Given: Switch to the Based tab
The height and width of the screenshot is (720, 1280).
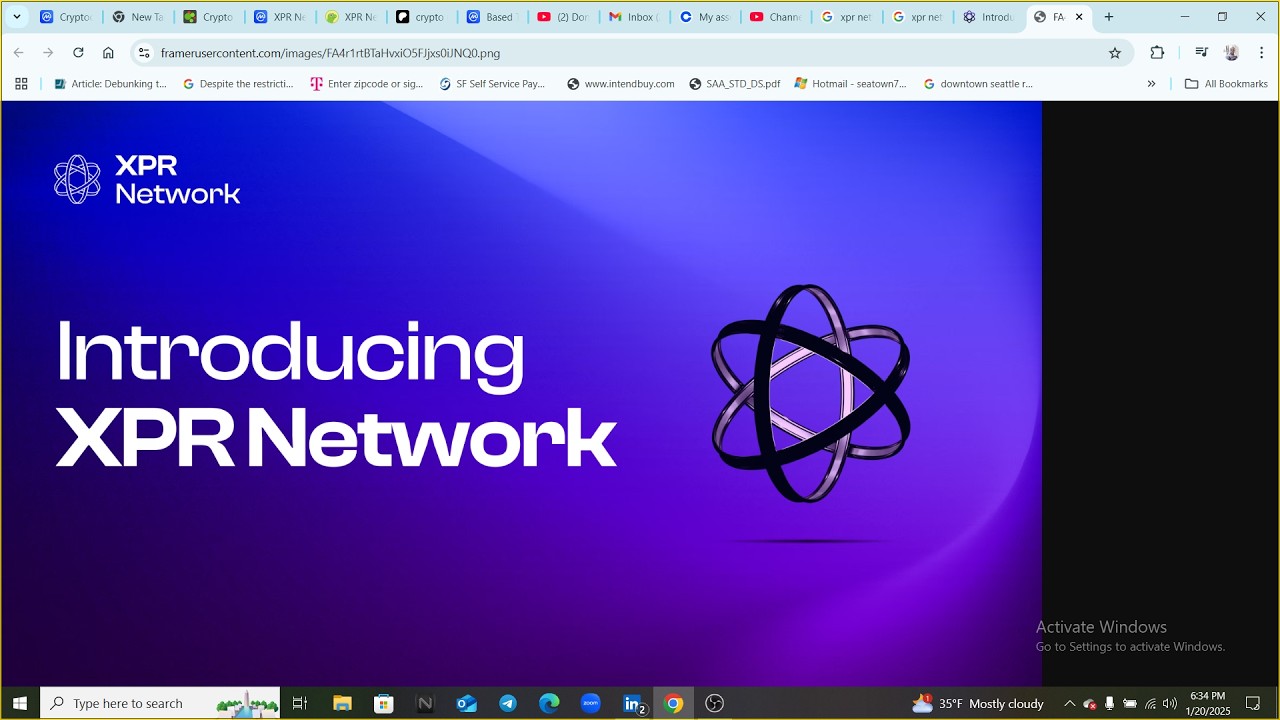Looking at the screenshot, I should tap(492, 17).
